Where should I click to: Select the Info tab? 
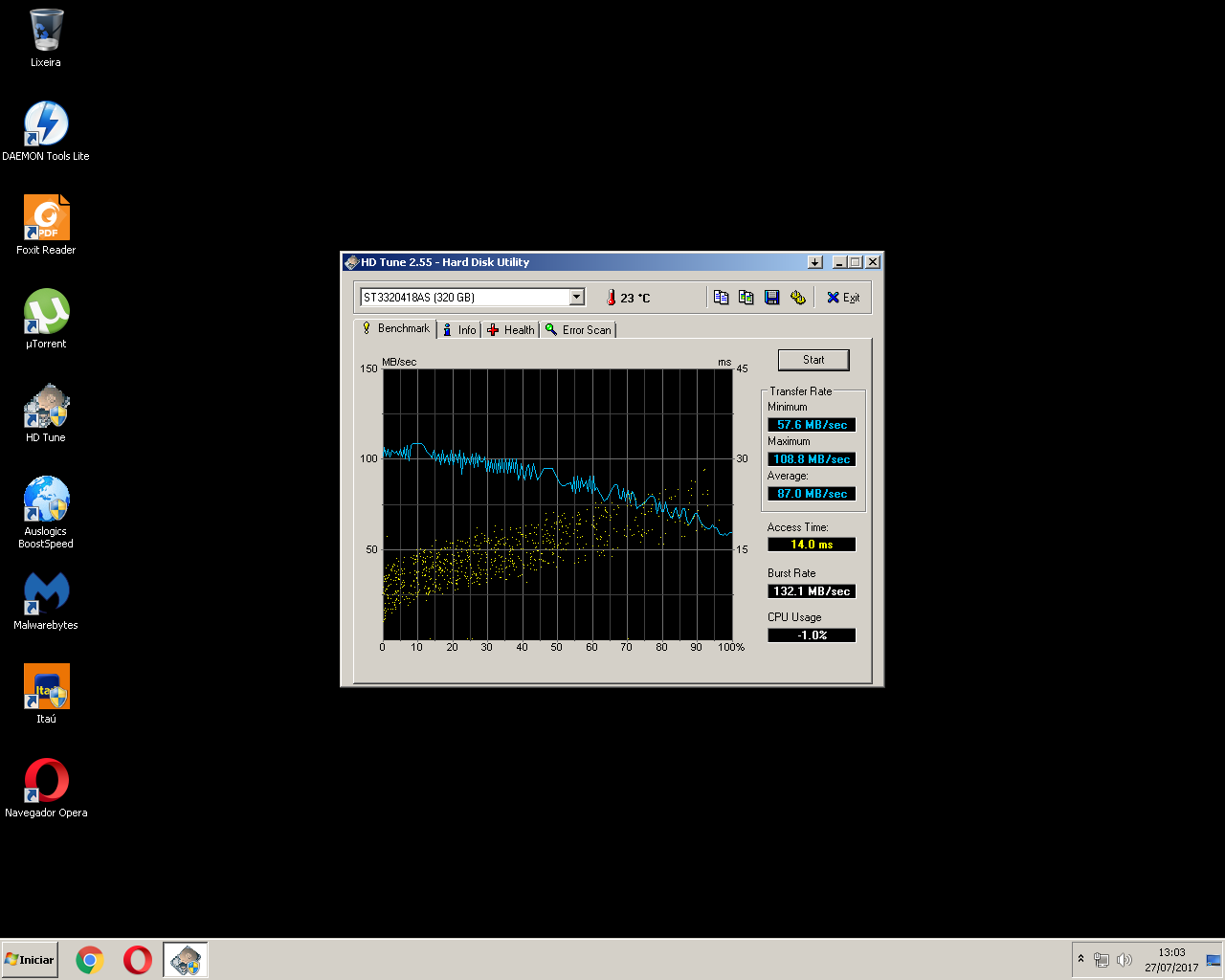coord(459,330)
